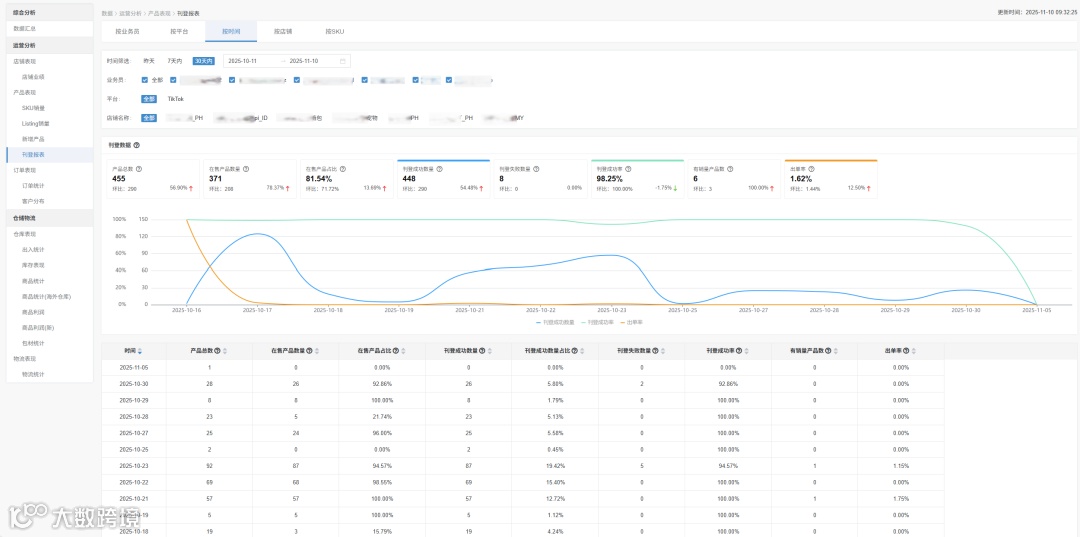Select the 按时间 tab
The width and height of the screenshot is (1080, 537).
coord(231,32)
